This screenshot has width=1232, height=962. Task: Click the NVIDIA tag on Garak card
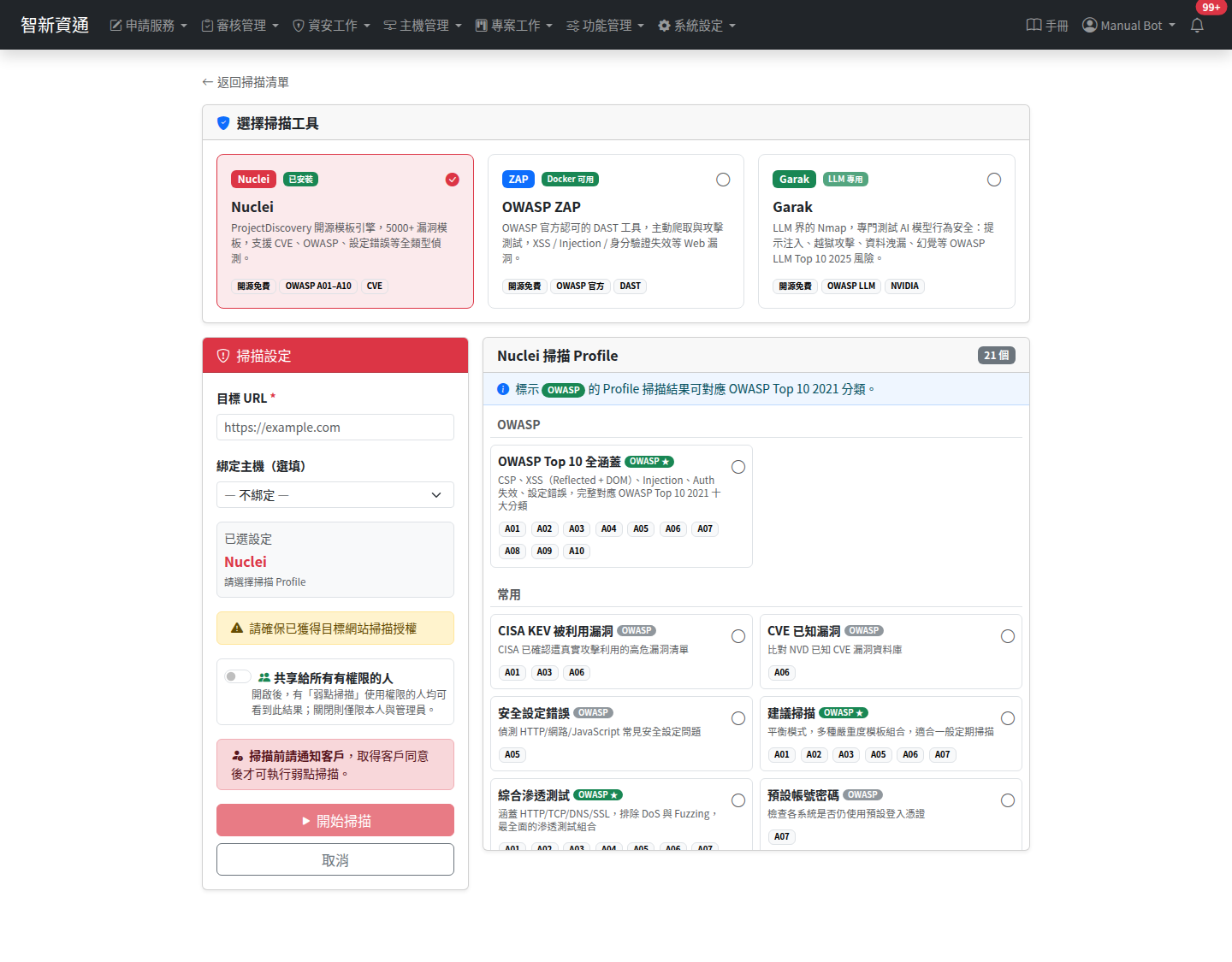pos(904,286)
